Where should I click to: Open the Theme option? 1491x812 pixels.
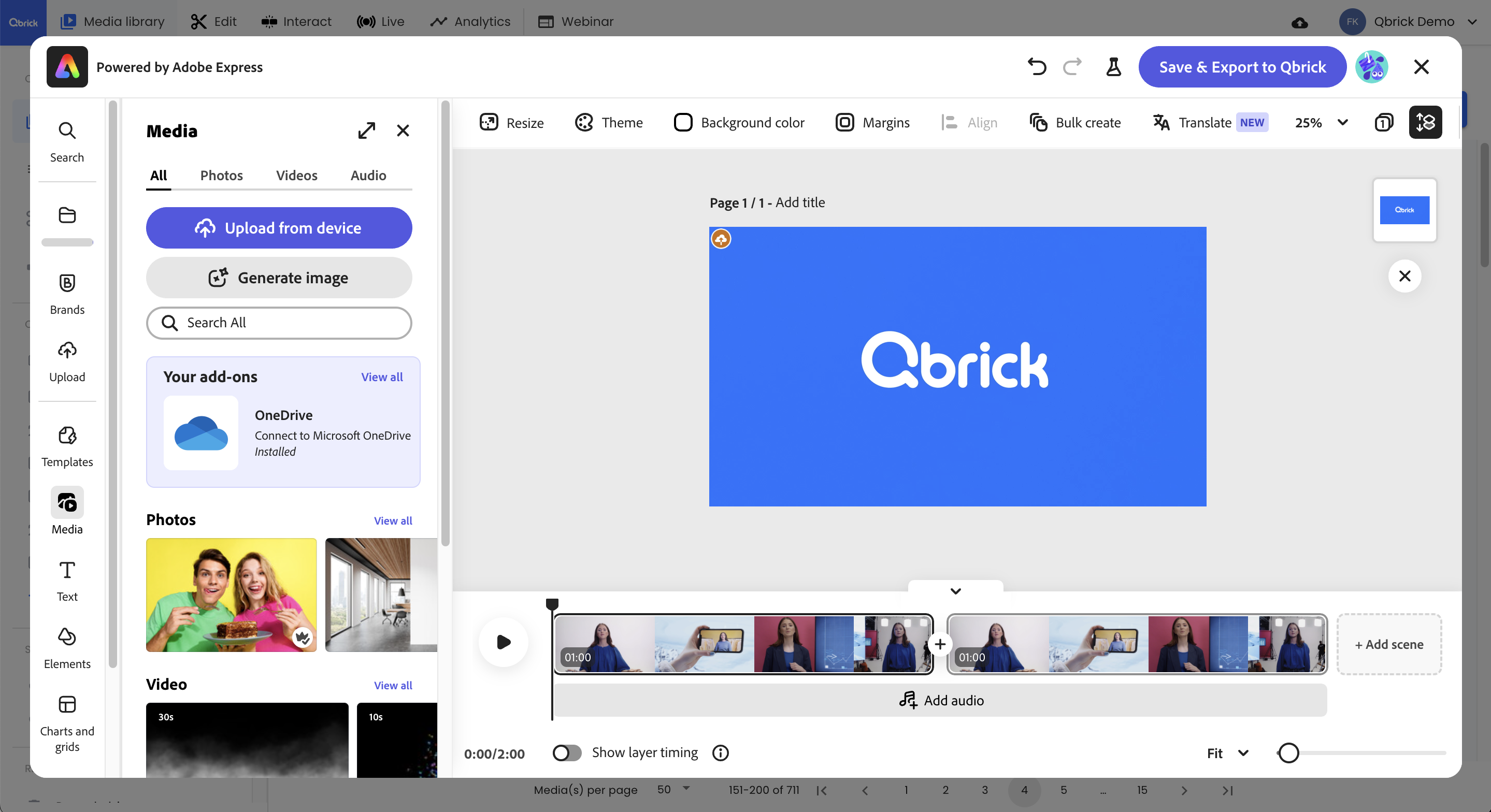pyautogui.click(x=609, y=123)
